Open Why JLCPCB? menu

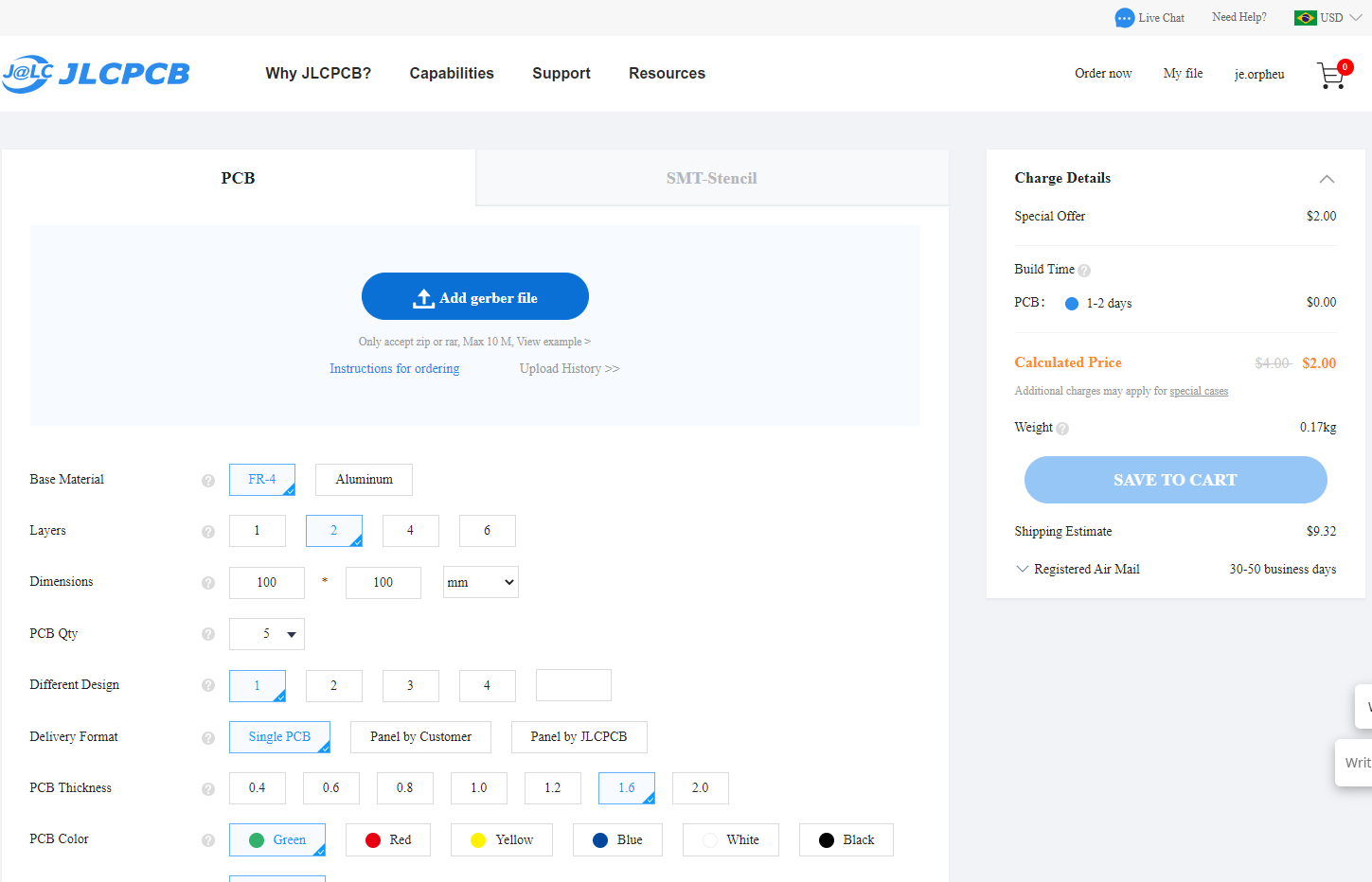pyautogui.click(x=318, y=74)
